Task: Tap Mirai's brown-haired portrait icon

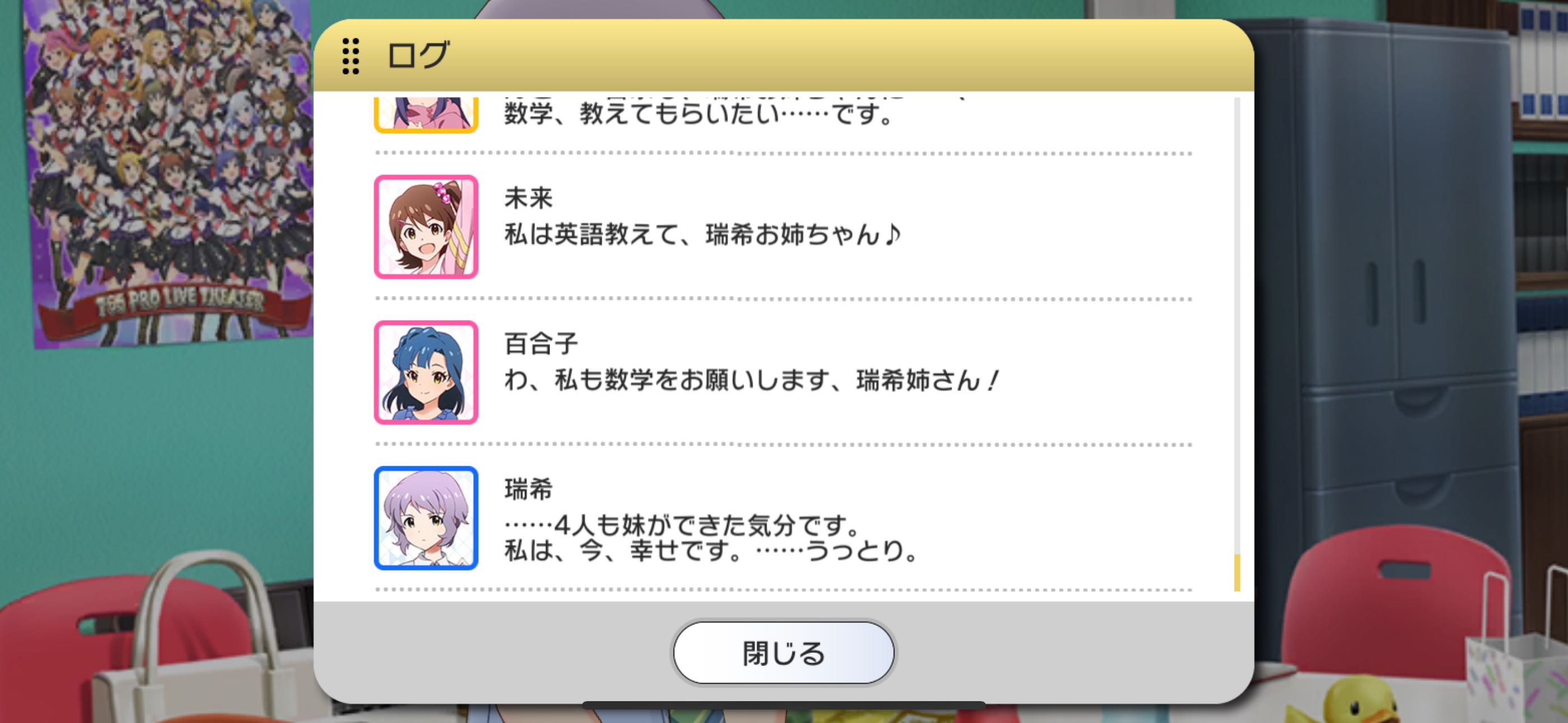Action: point(426,226)
